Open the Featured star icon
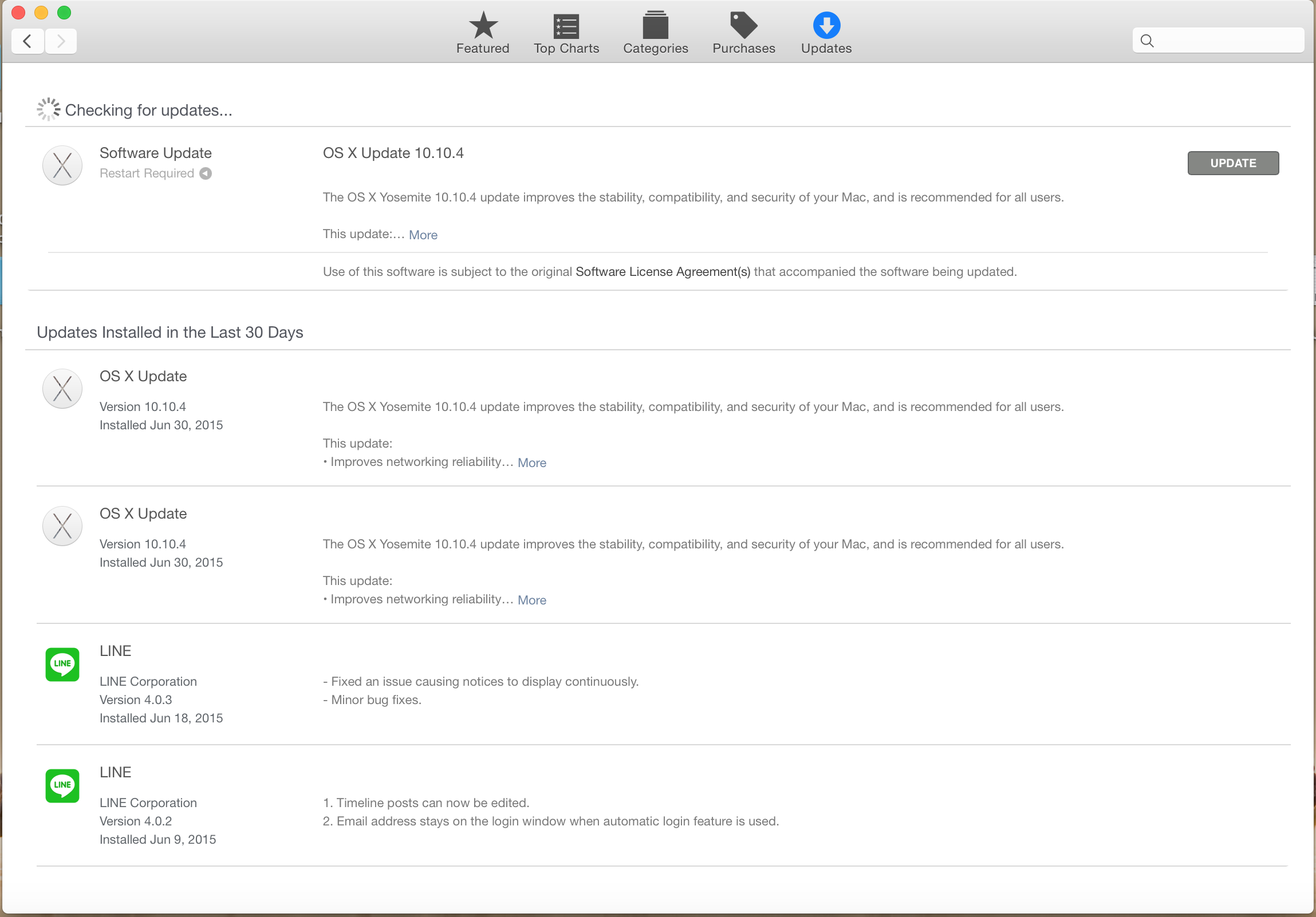 (x=483, y=26)
